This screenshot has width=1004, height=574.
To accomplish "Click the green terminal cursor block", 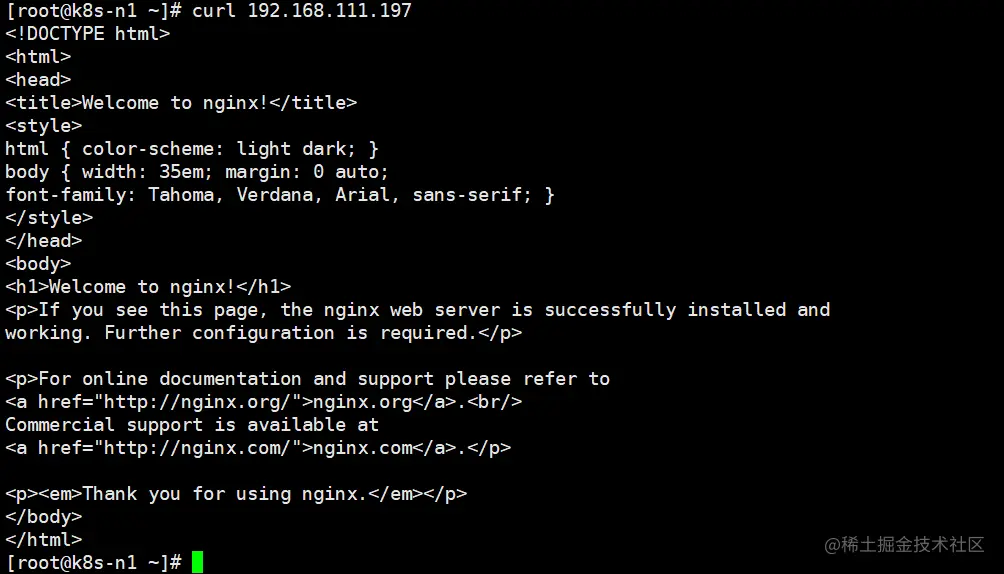I will point(197,562).
